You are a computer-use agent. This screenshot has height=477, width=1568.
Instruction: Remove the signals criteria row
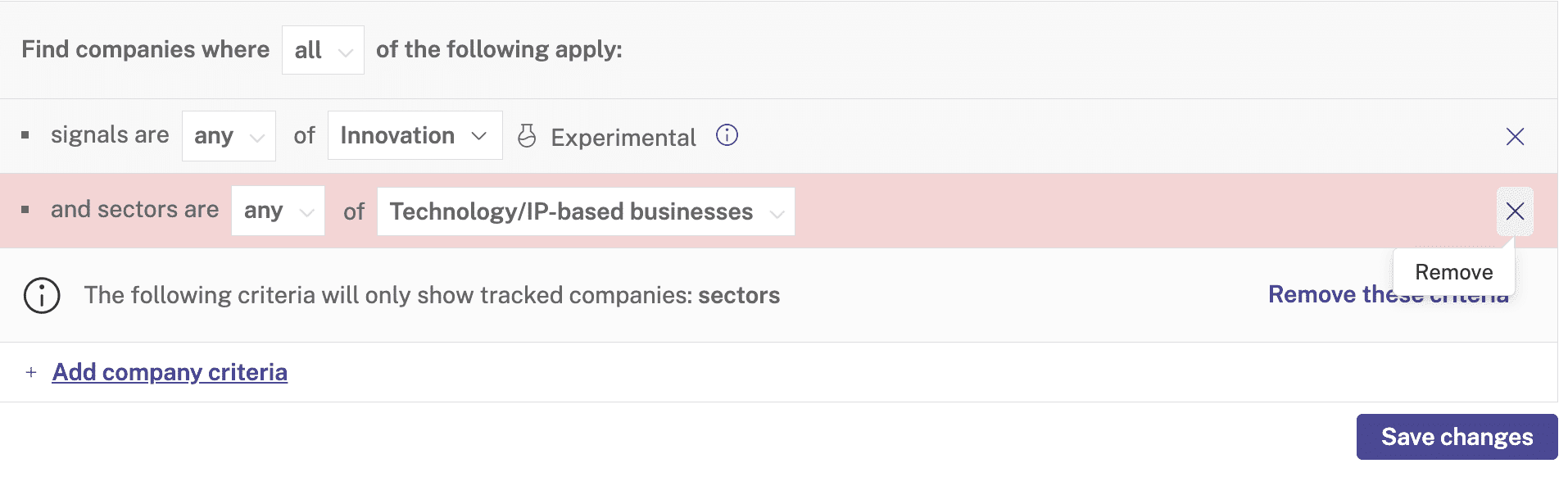tap(1515, 137)
